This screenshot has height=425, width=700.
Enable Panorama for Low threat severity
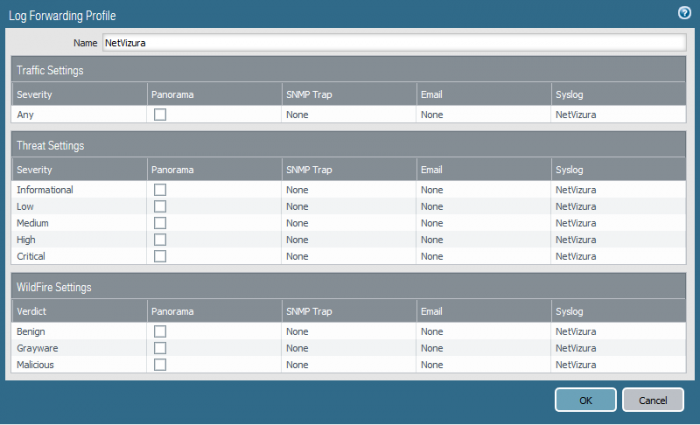click(x=160, y=206)
